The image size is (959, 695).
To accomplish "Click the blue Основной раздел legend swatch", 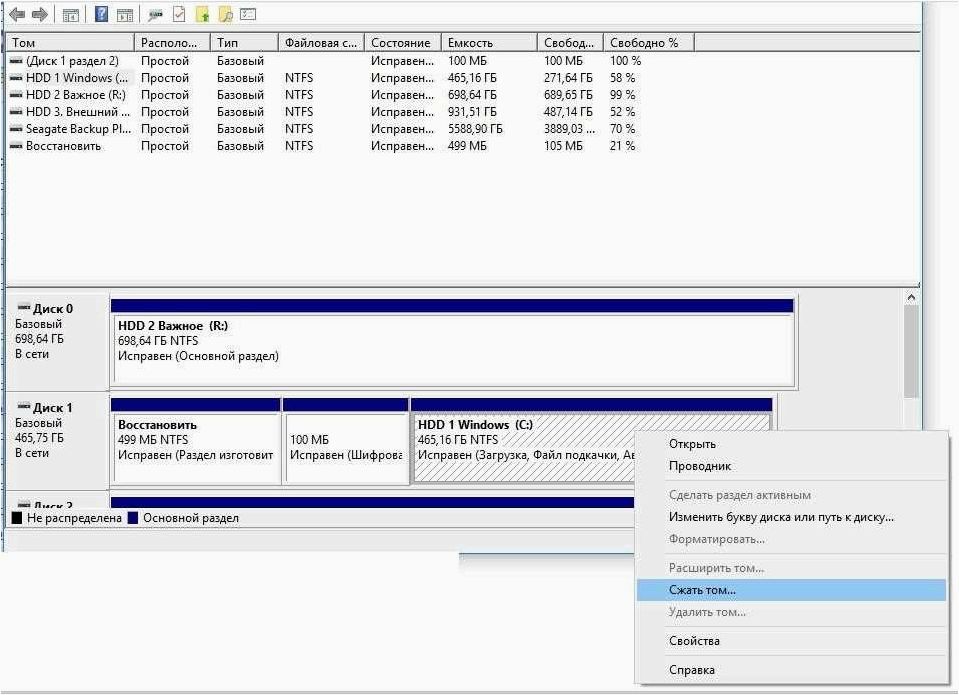I will (133, 518).
